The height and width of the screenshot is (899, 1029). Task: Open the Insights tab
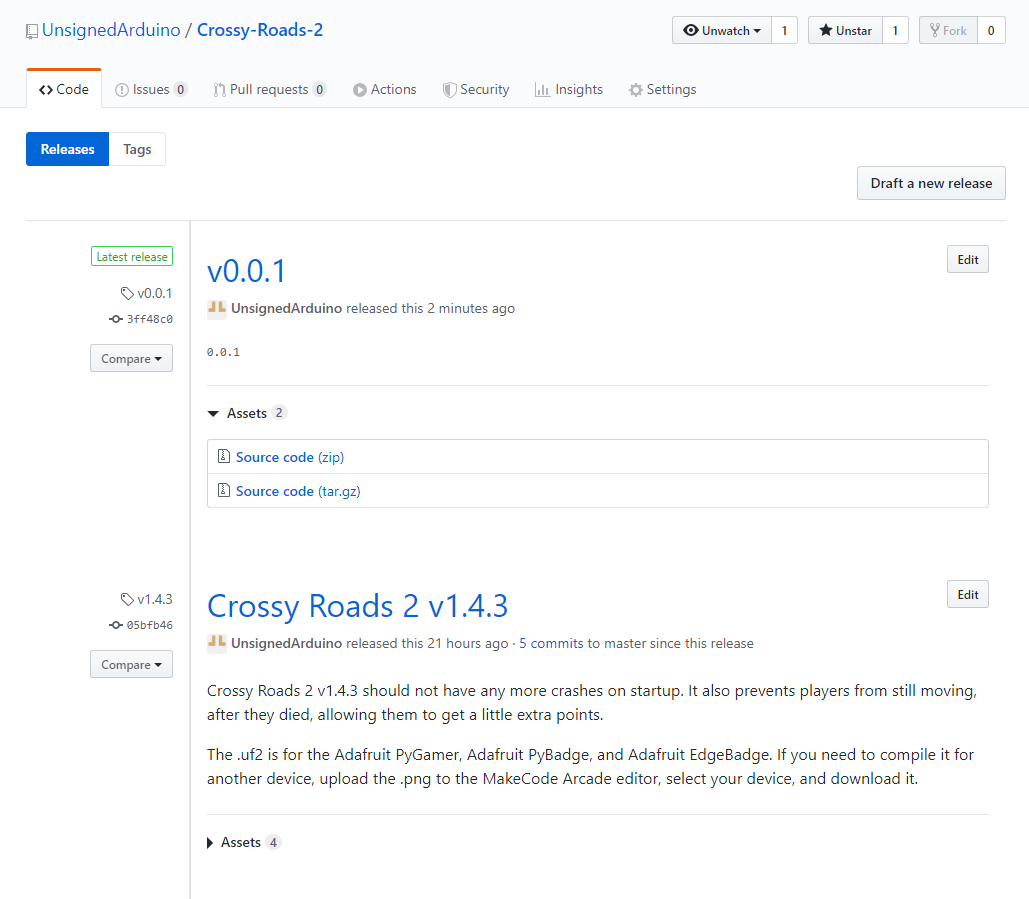pyautogui.click(x=568, y=89)
